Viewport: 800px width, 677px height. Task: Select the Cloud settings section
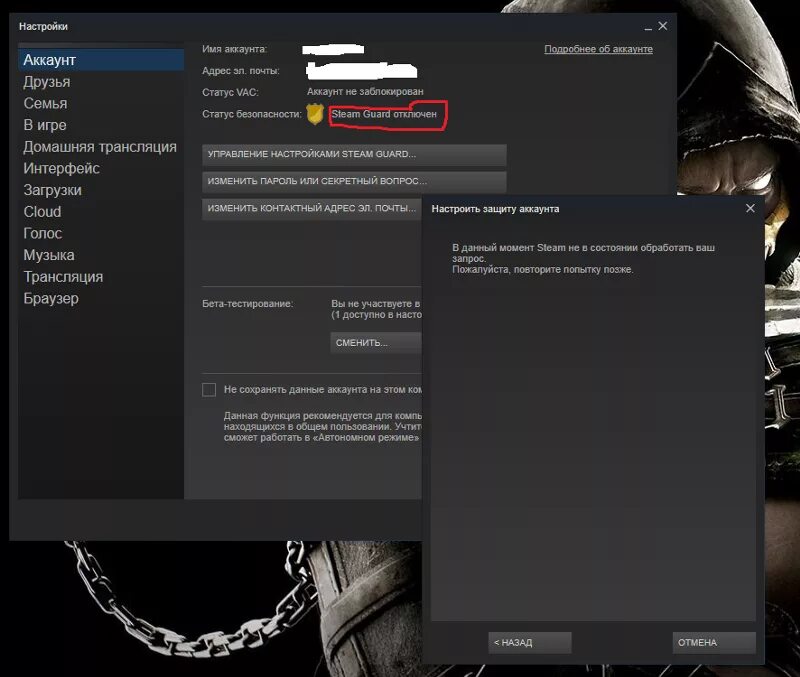click(x=42, y=212)
